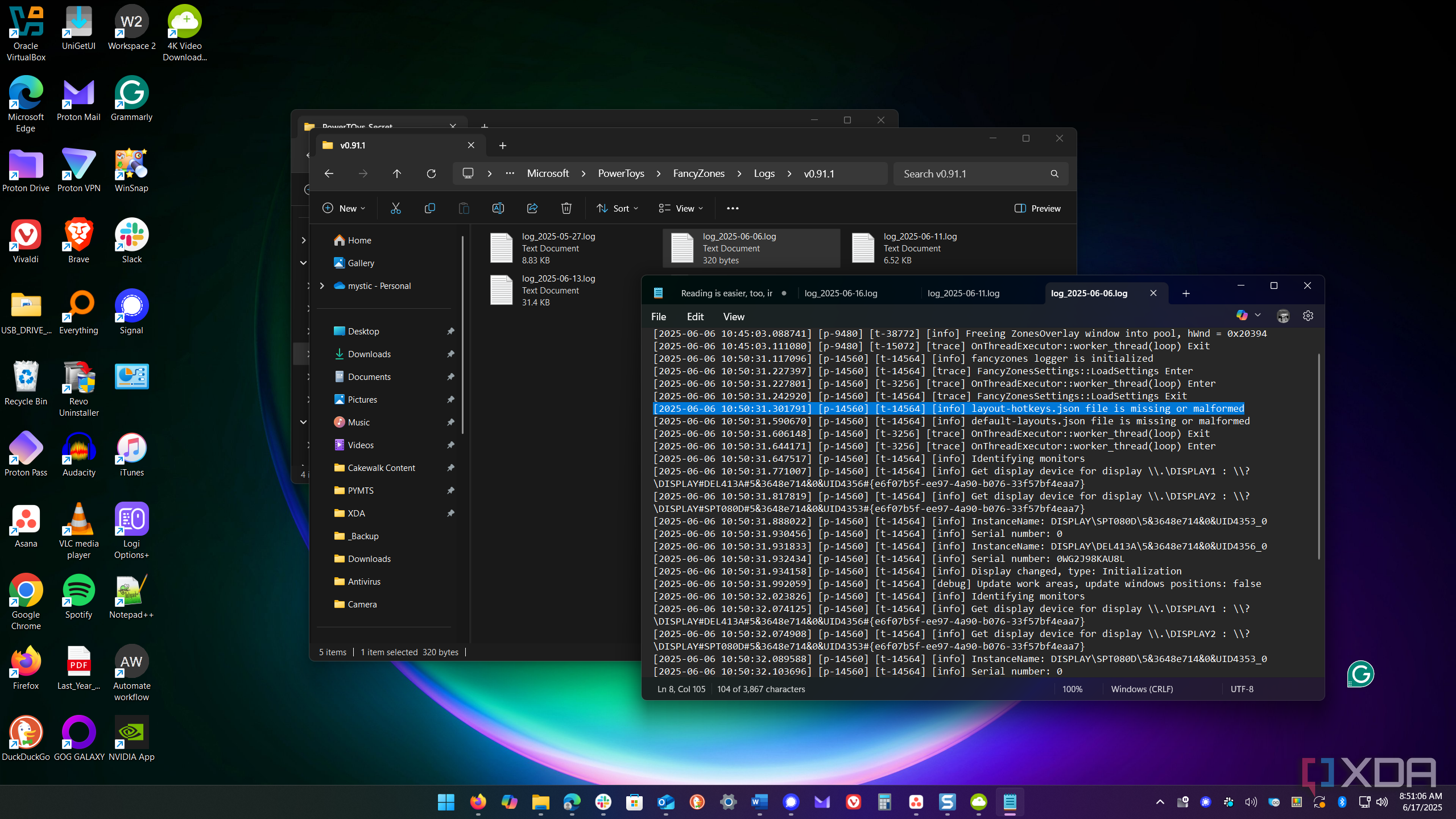
Task: Add a new tab in Notepad
Action: [1186, 293]
